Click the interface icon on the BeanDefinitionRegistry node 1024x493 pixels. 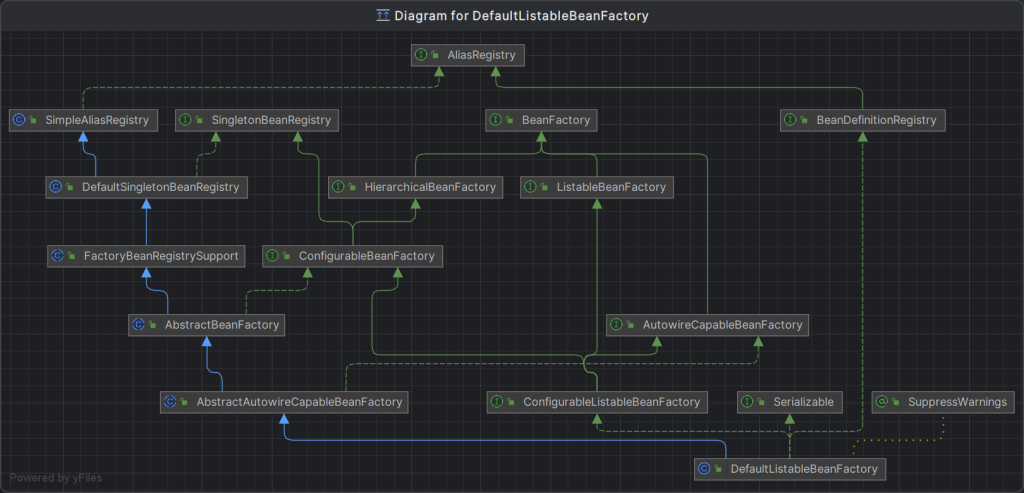(792, 120)
